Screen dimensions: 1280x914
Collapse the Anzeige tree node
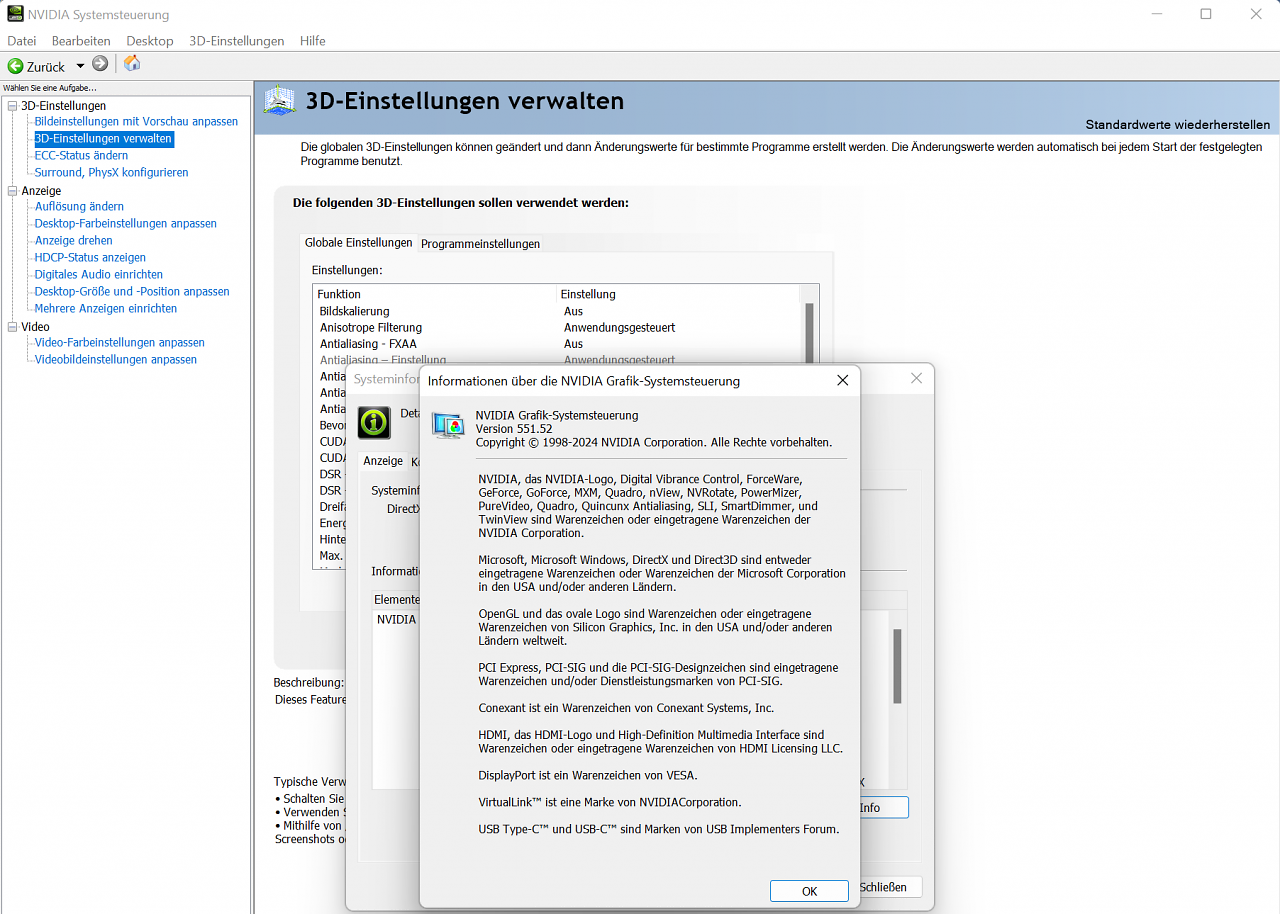tap(12, 191)
